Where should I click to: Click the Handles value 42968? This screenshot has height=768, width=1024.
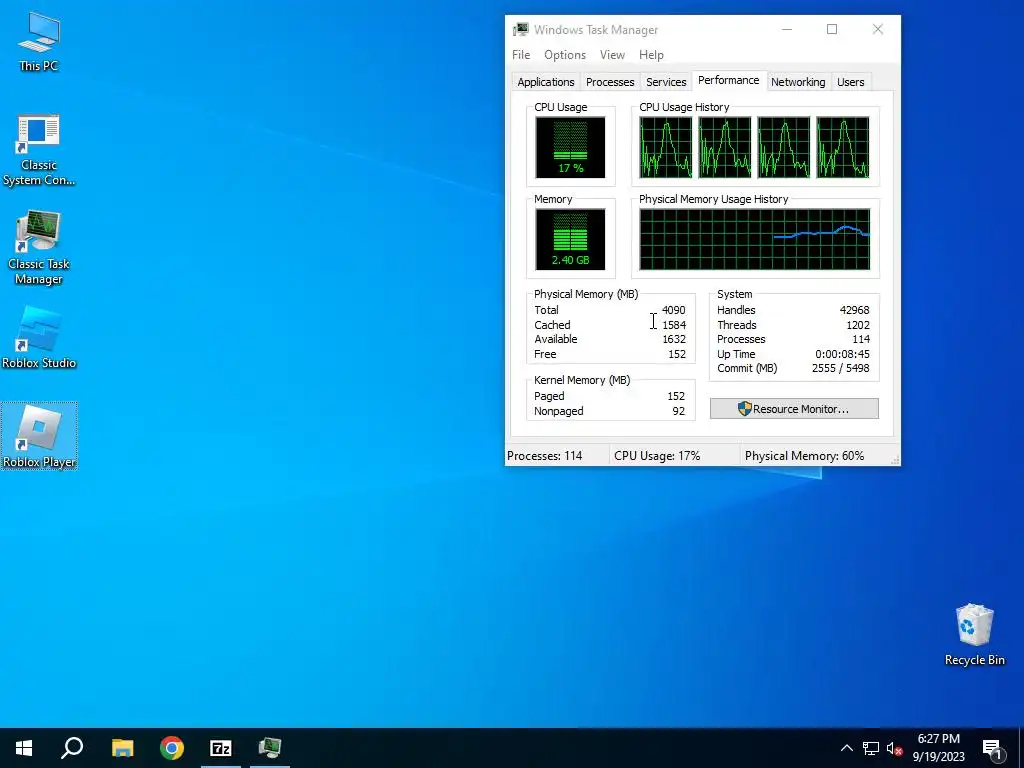[854, 310]
